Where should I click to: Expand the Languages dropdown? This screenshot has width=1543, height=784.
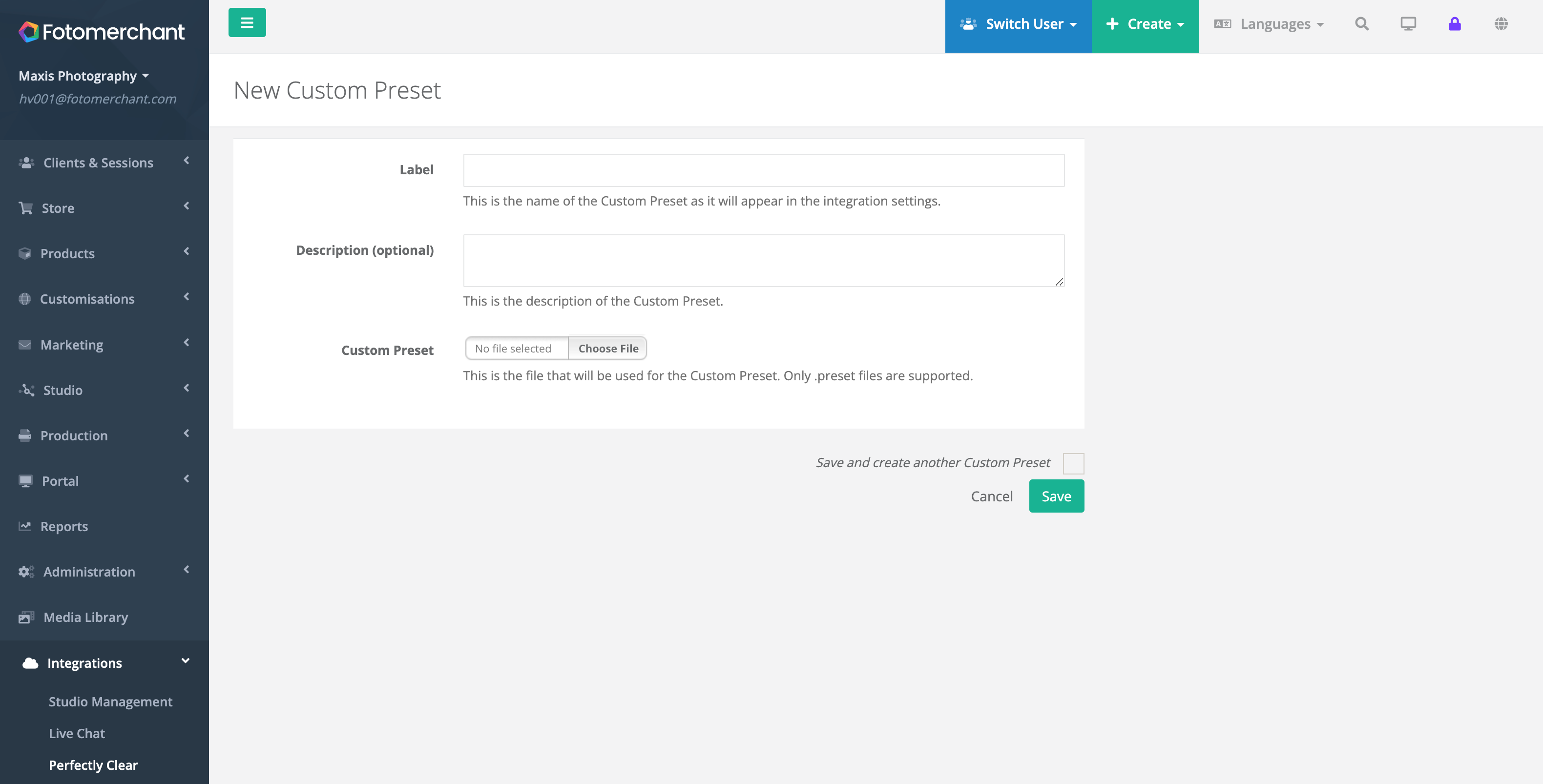coord(1268,24)
